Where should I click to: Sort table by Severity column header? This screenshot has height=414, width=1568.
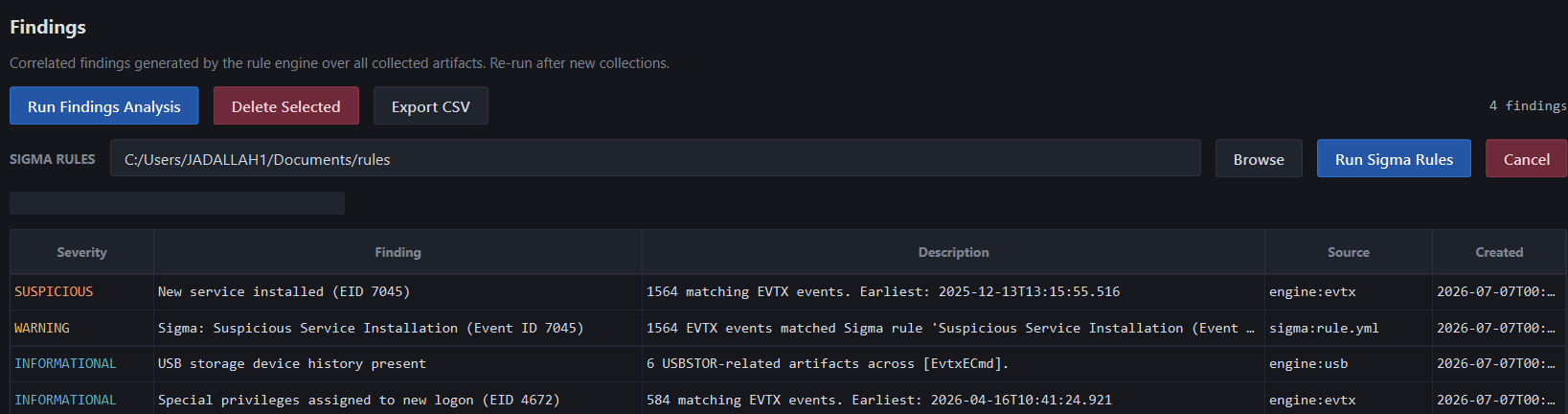pyautogui.click(x=82, y=252)
